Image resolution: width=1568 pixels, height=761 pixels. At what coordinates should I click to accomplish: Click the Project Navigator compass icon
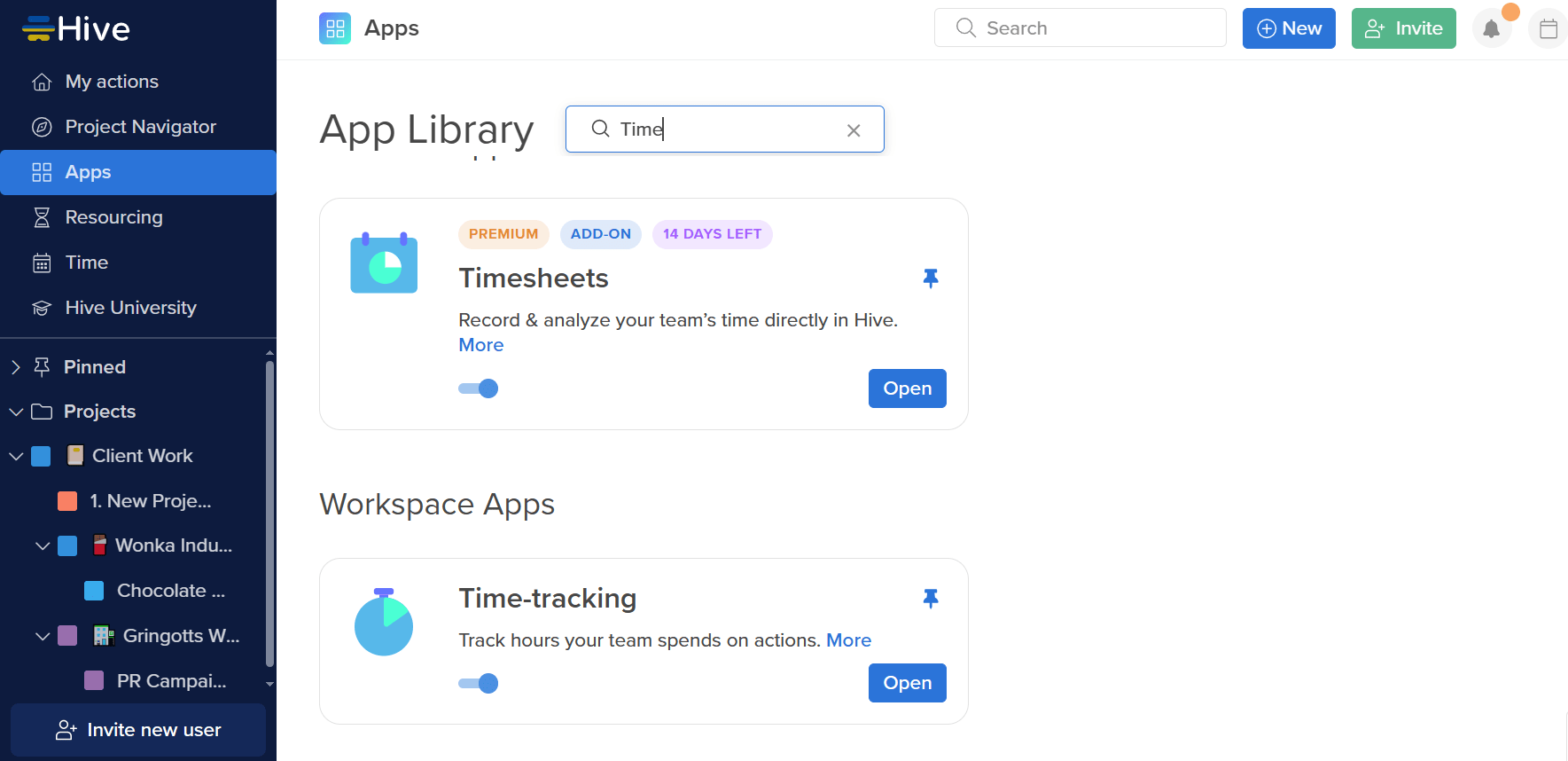(x=42, y=127)
